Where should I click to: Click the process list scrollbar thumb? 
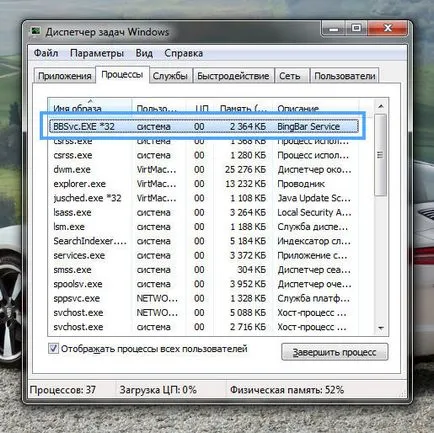381,155
